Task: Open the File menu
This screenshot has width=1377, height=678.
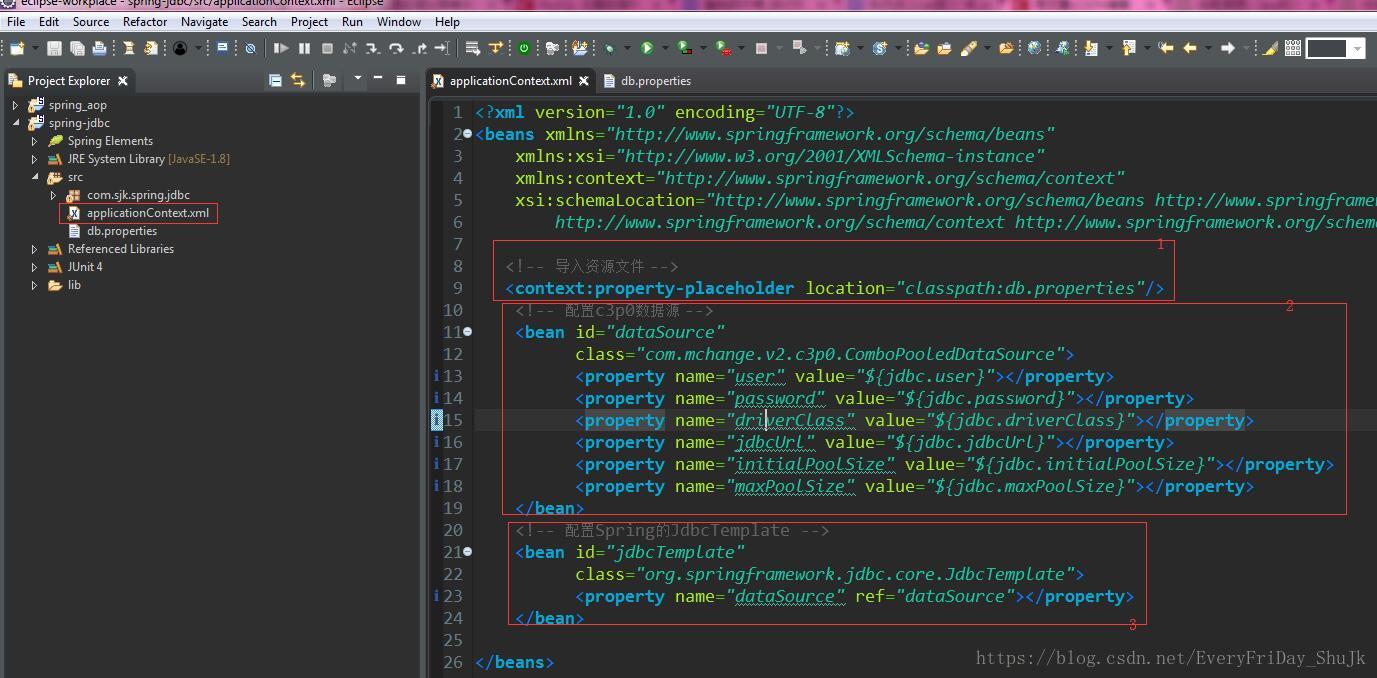Action: [16, 21]
